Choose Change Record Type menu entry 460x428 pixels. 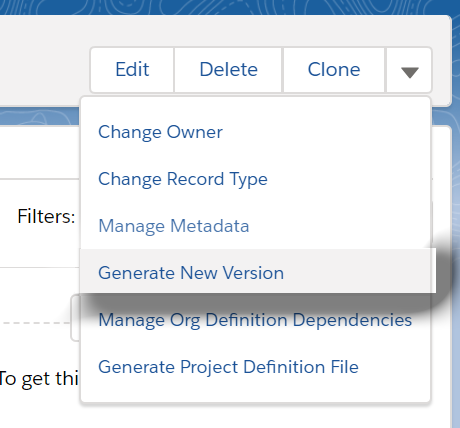[x=183, y=179]
